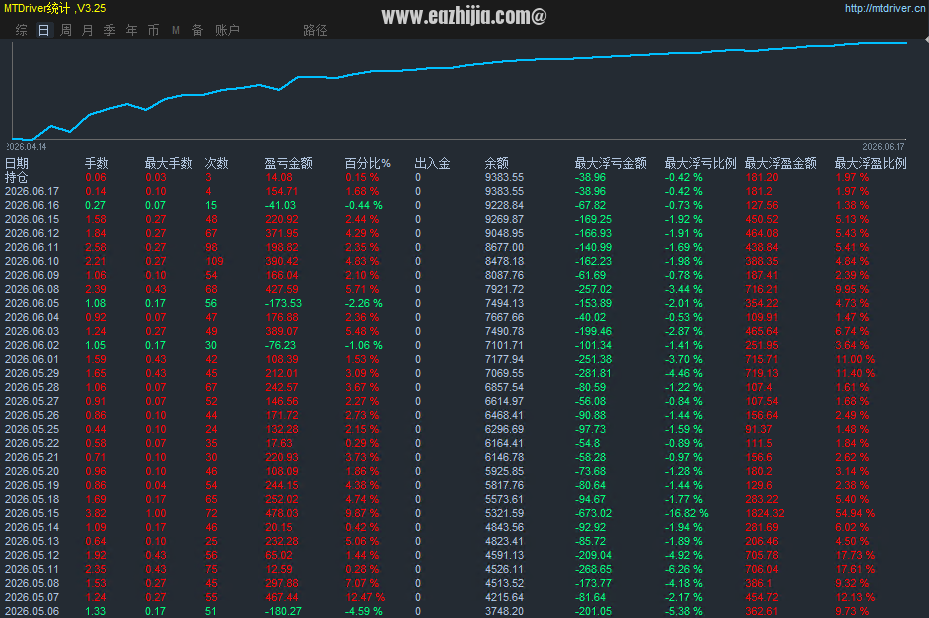Screen dimensions: 929x618
Task: Select the 2026.06.16 date row
Action: coord(32,205)
